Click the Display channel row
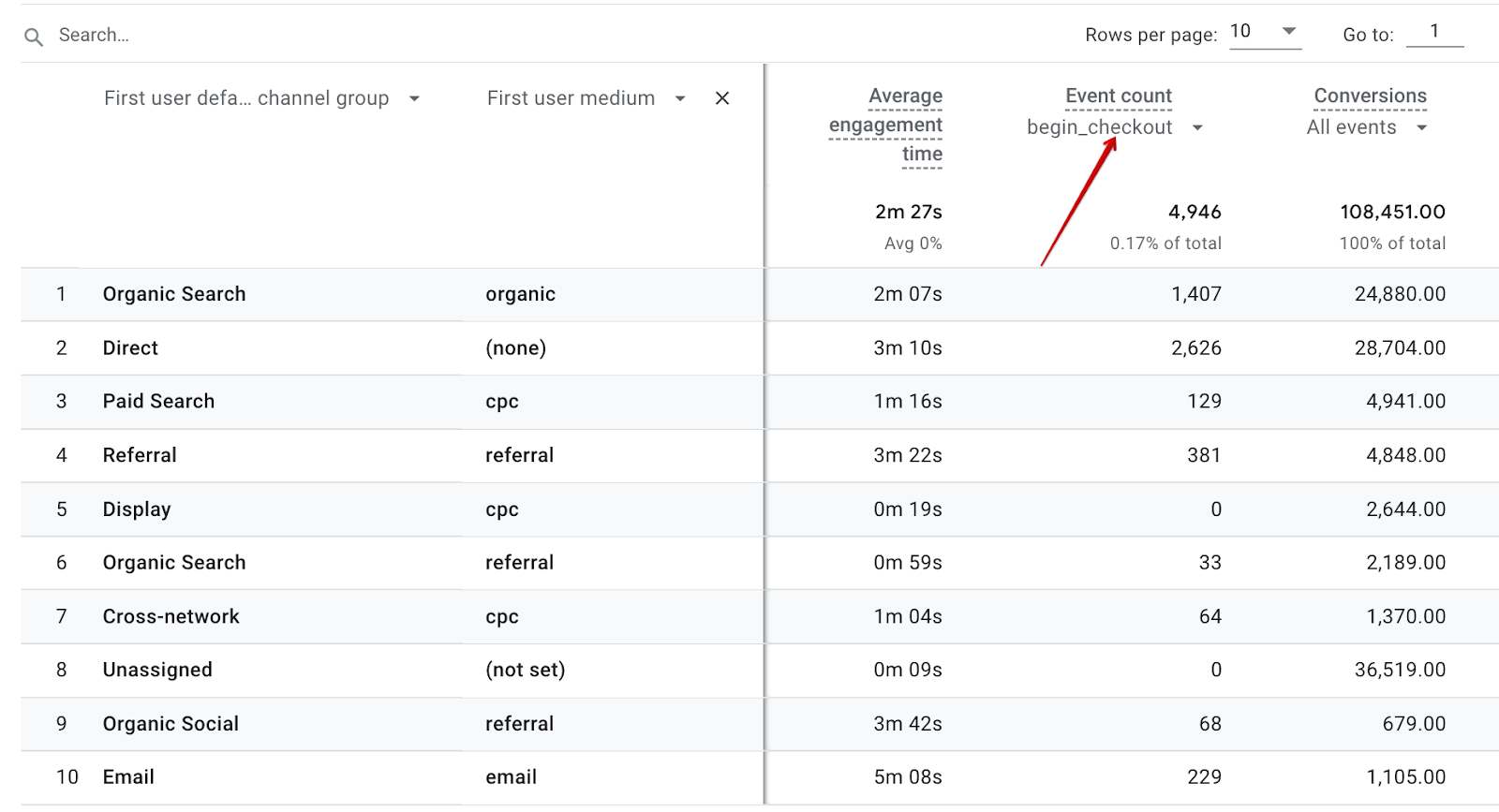 tap(137, 509)
